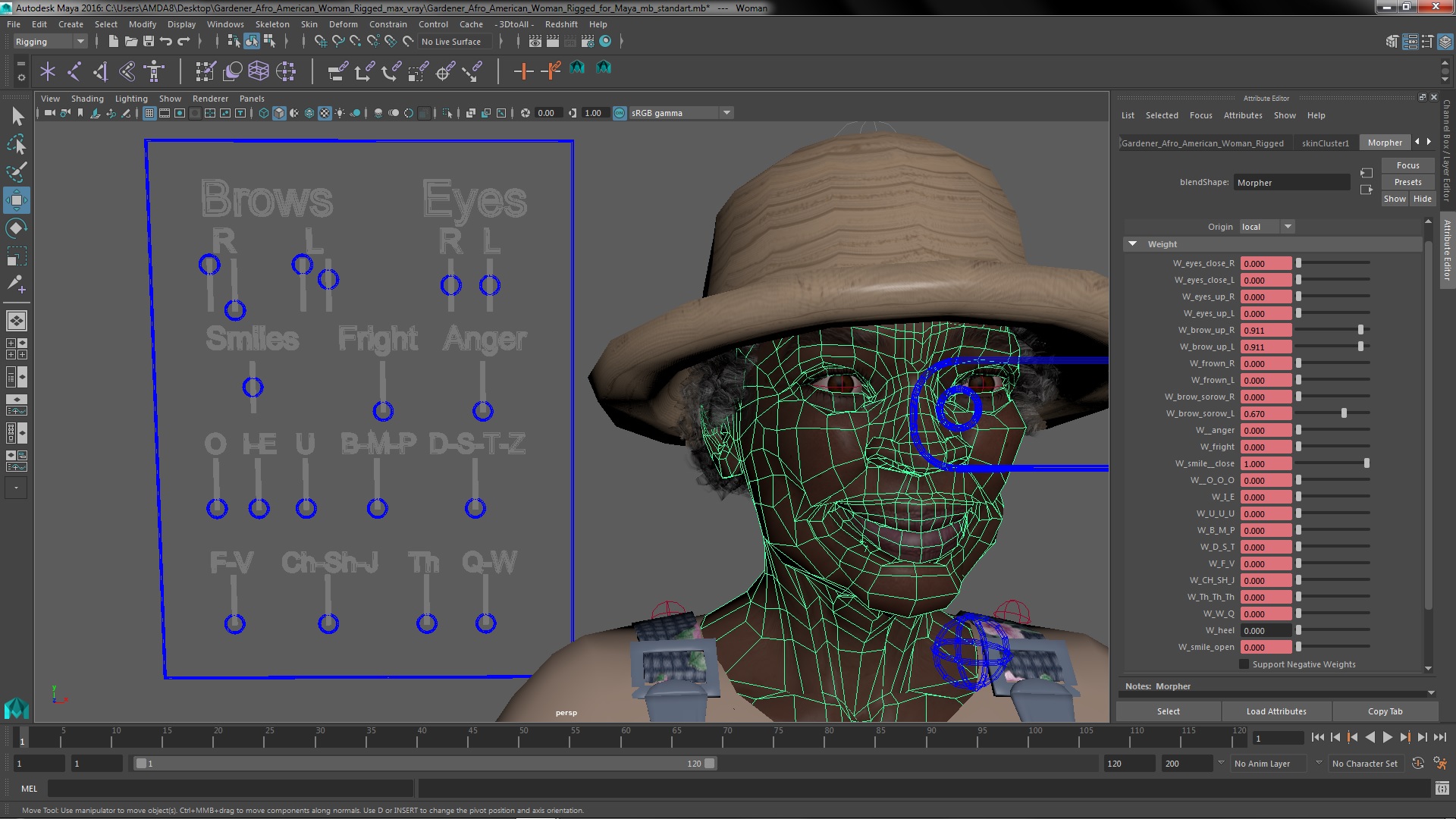Toggle the resolution gate viewport icon
The width and height of the screenshot is (1456, 819).
(180, 114)
